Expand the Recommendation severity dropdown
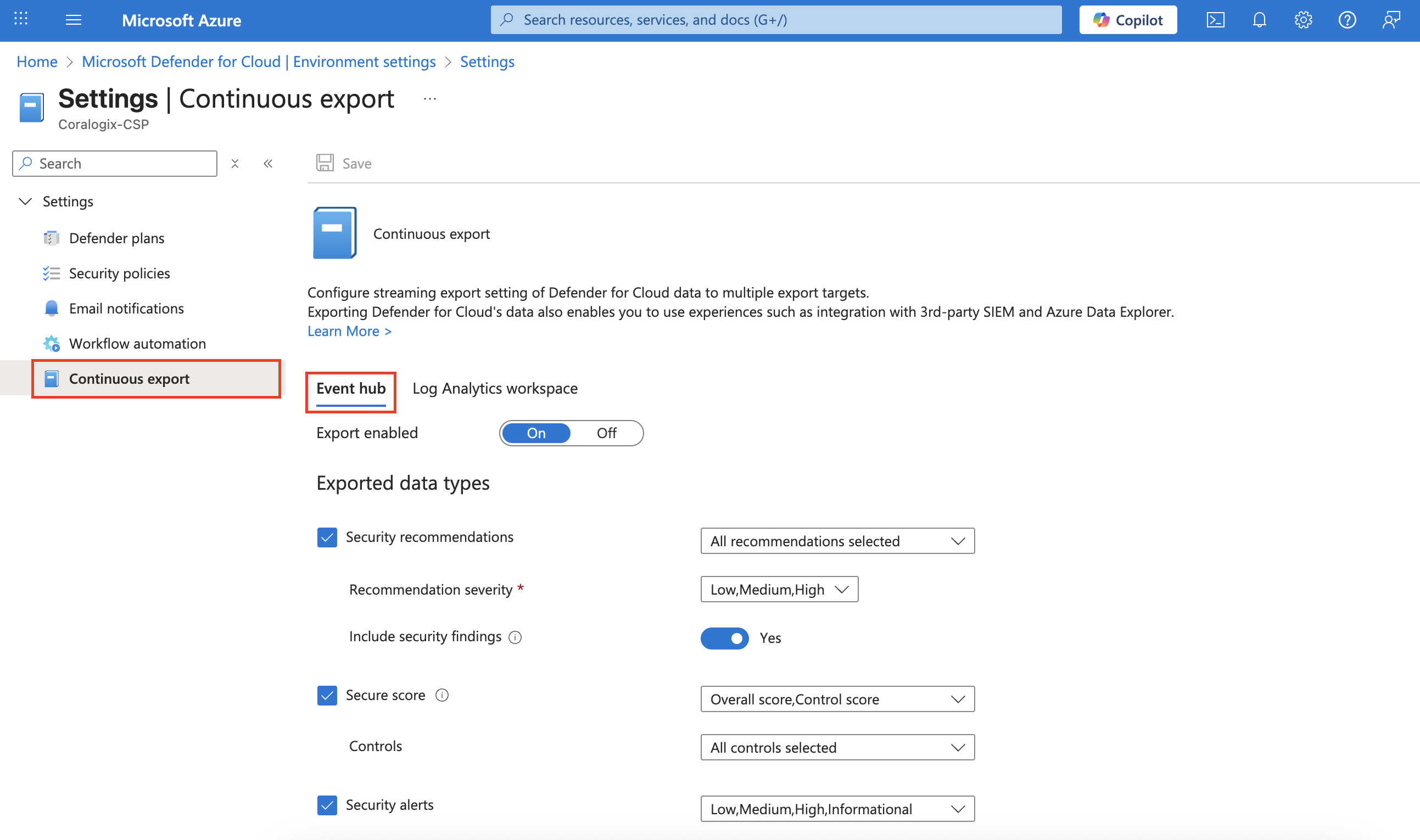The height and width of the screenshot is (840, 1420). point(779,589)
